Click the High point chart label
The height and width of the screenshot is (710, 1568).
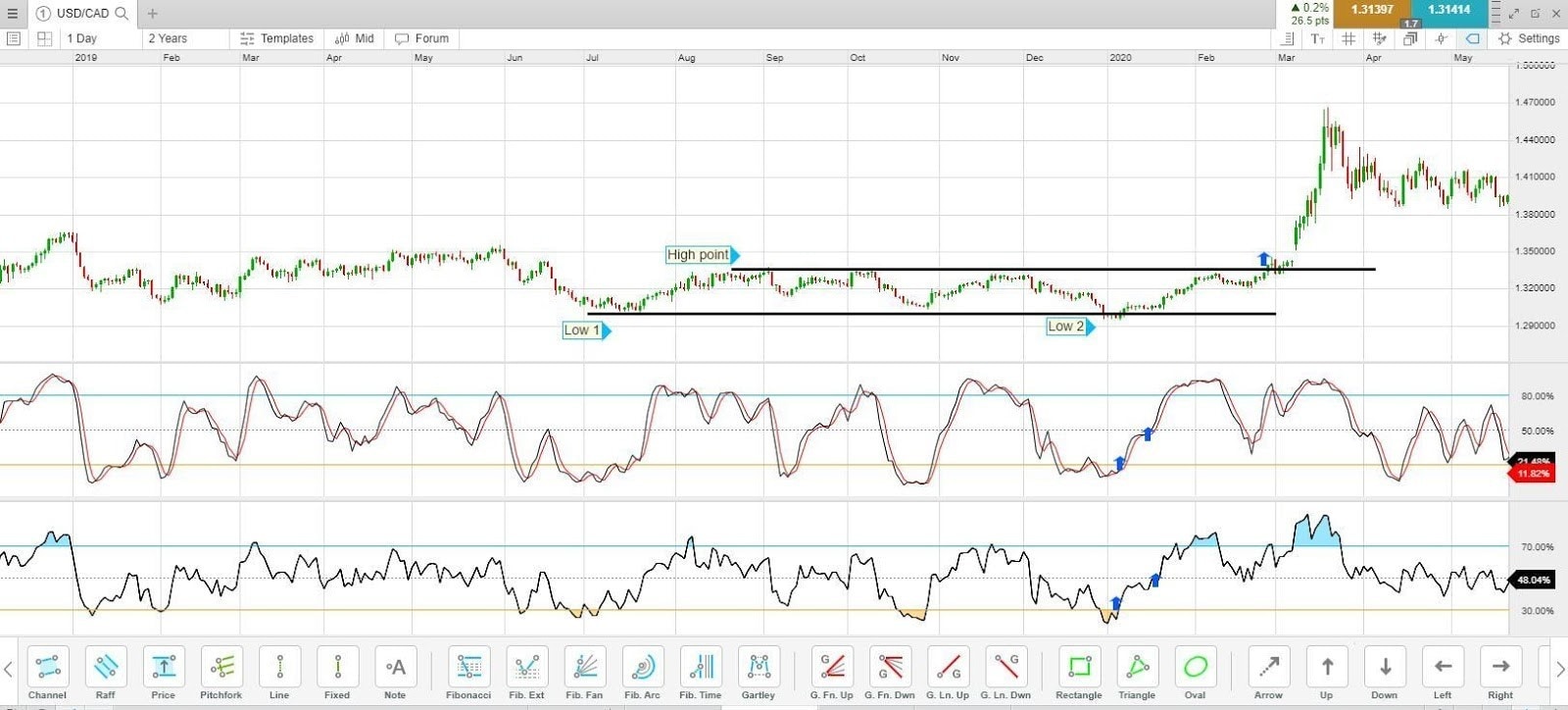point(702,255)
